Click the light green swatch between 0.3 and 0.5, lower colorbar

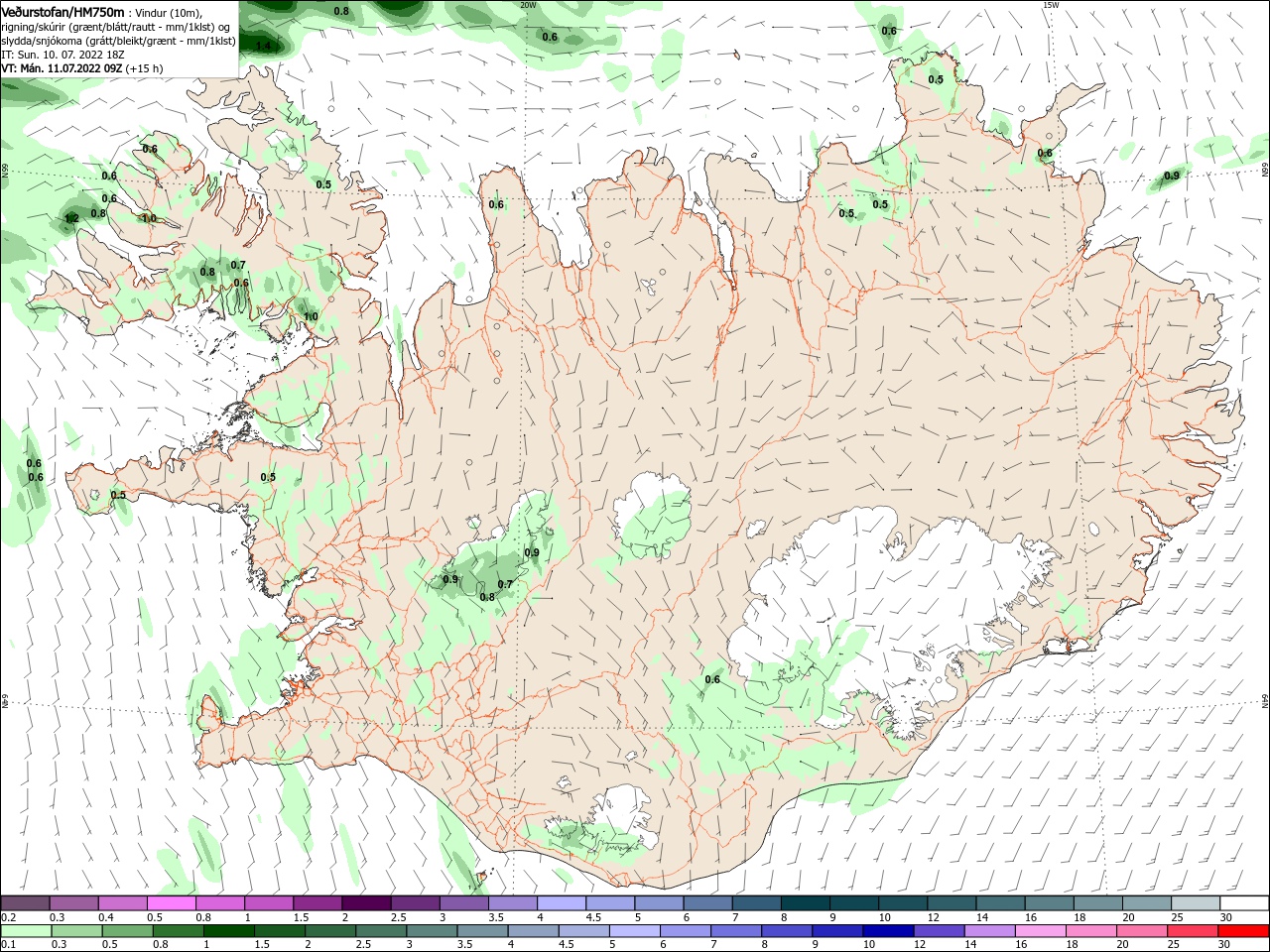coord(76,931)
